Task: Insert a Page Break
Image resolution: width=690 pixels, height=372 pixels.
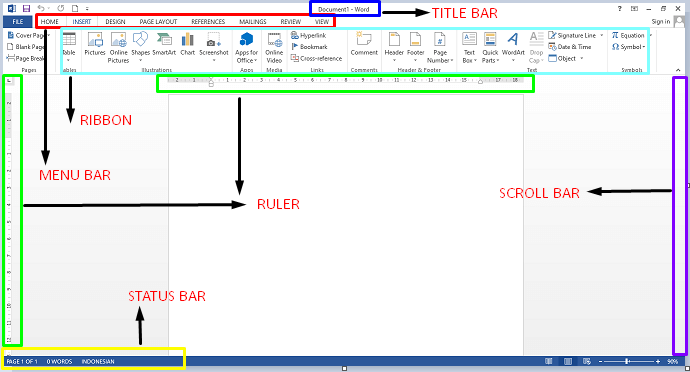Action: click(x=26, y=58)
